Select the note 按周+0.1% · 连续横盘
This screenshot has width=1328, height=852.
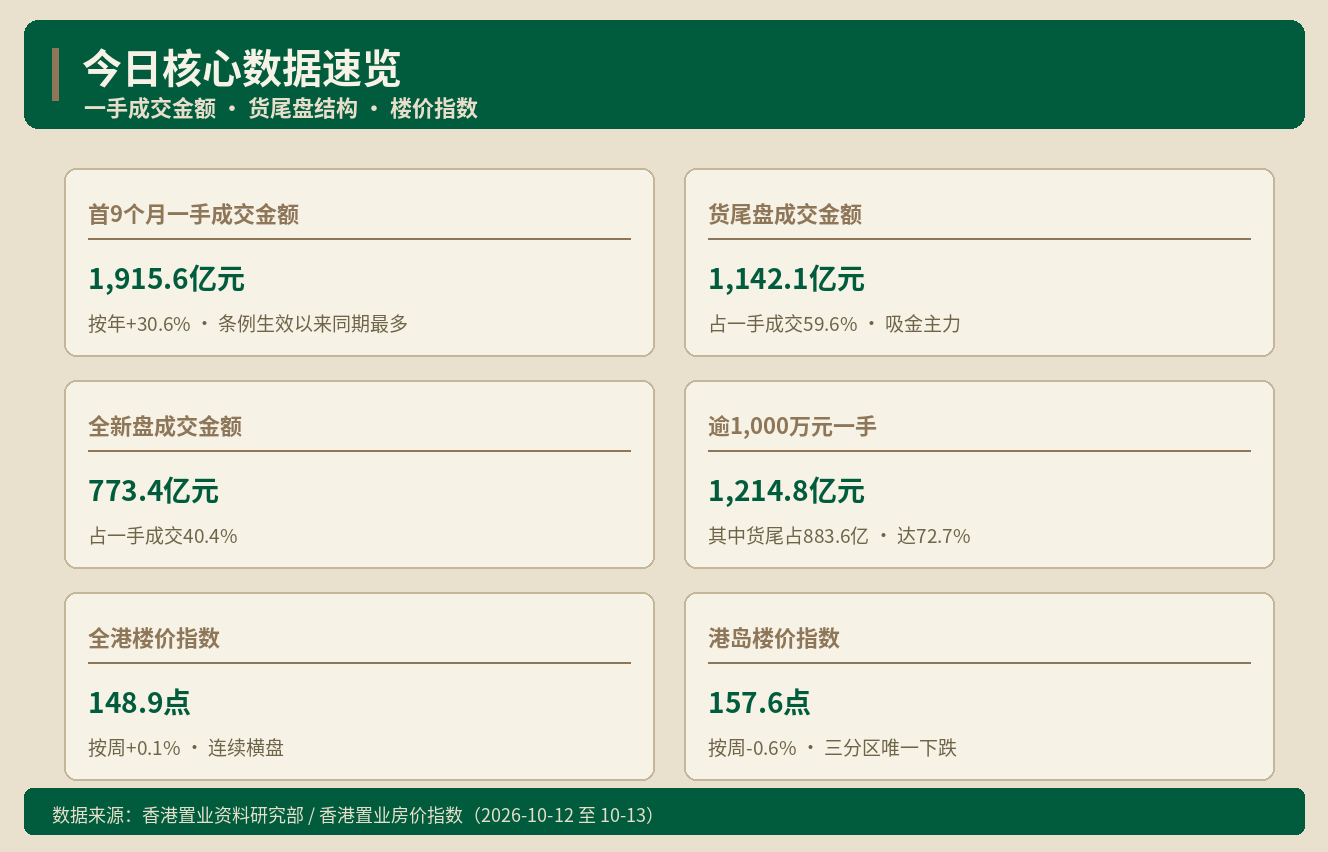[x=186, y=748]
